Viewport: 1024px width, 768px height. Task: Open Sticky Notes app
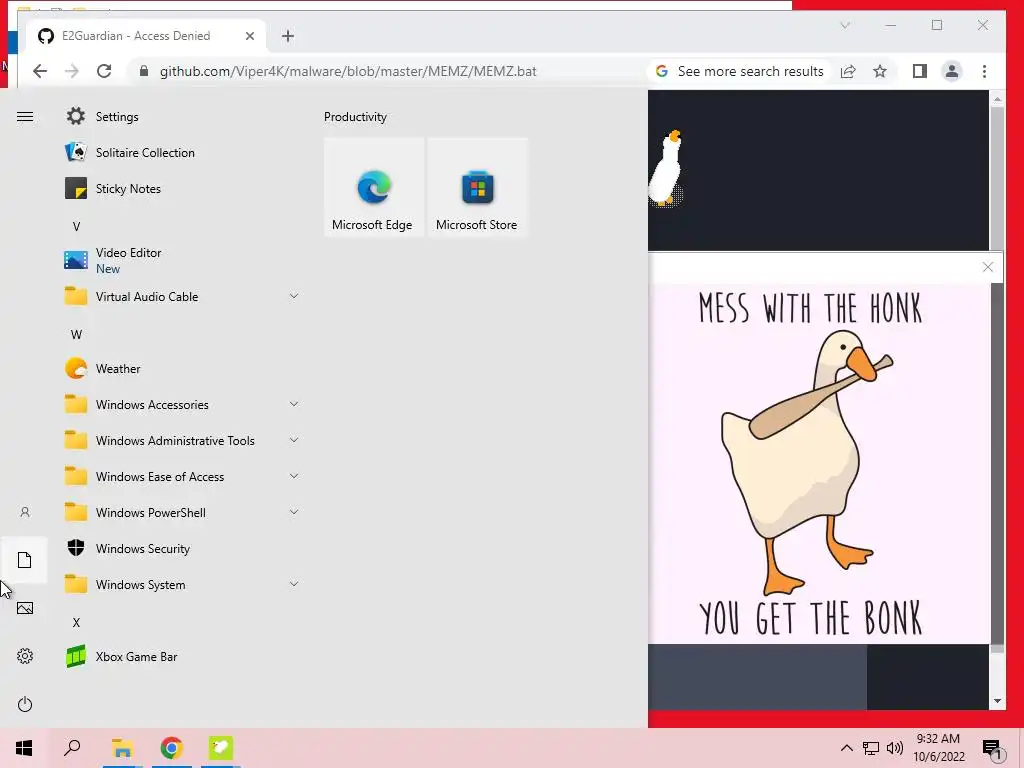click(183, 189)
